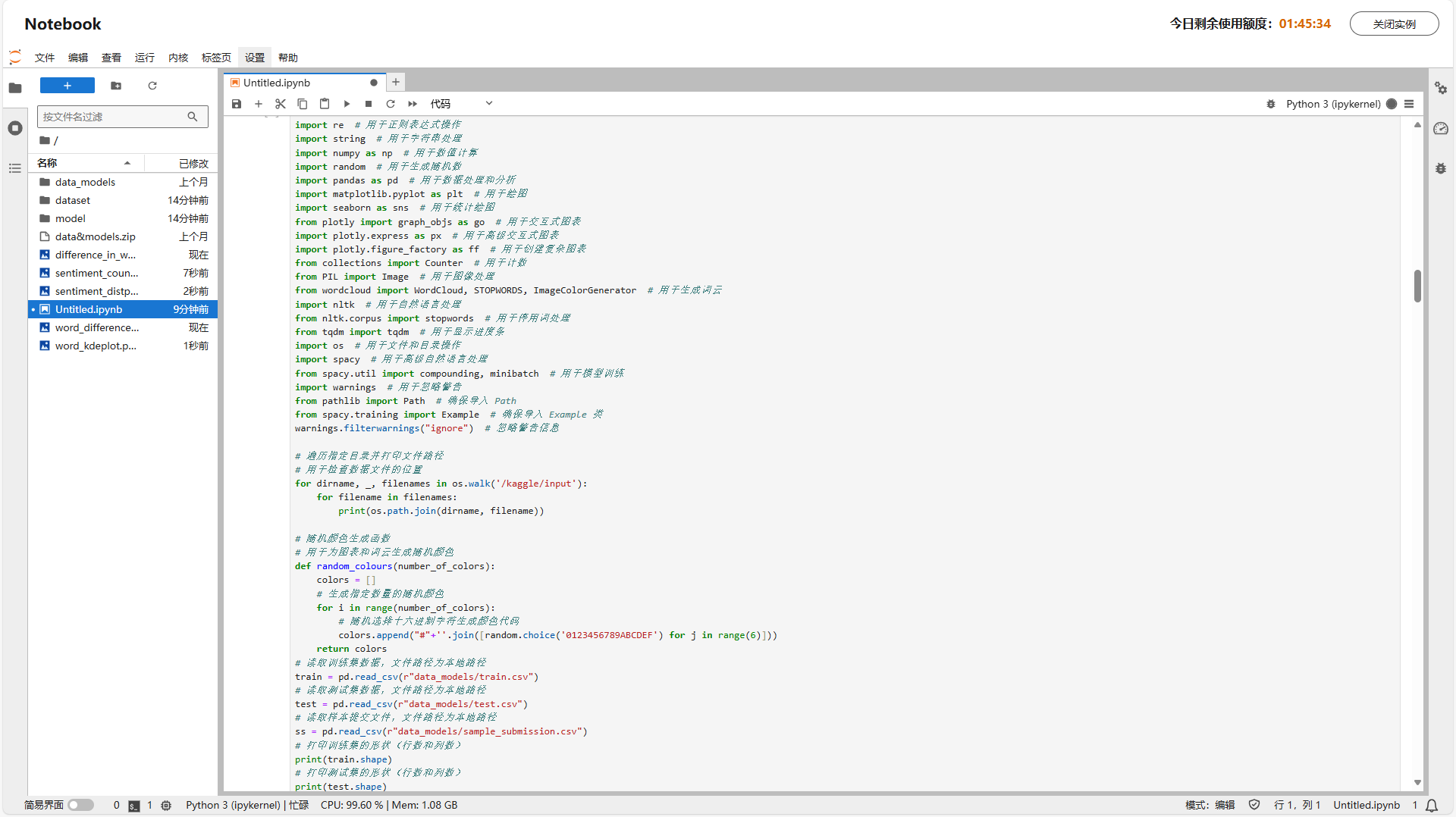The image size is (1456, 817).
Task: Click the notebook trust shield icon
Action: point(1254,805)
